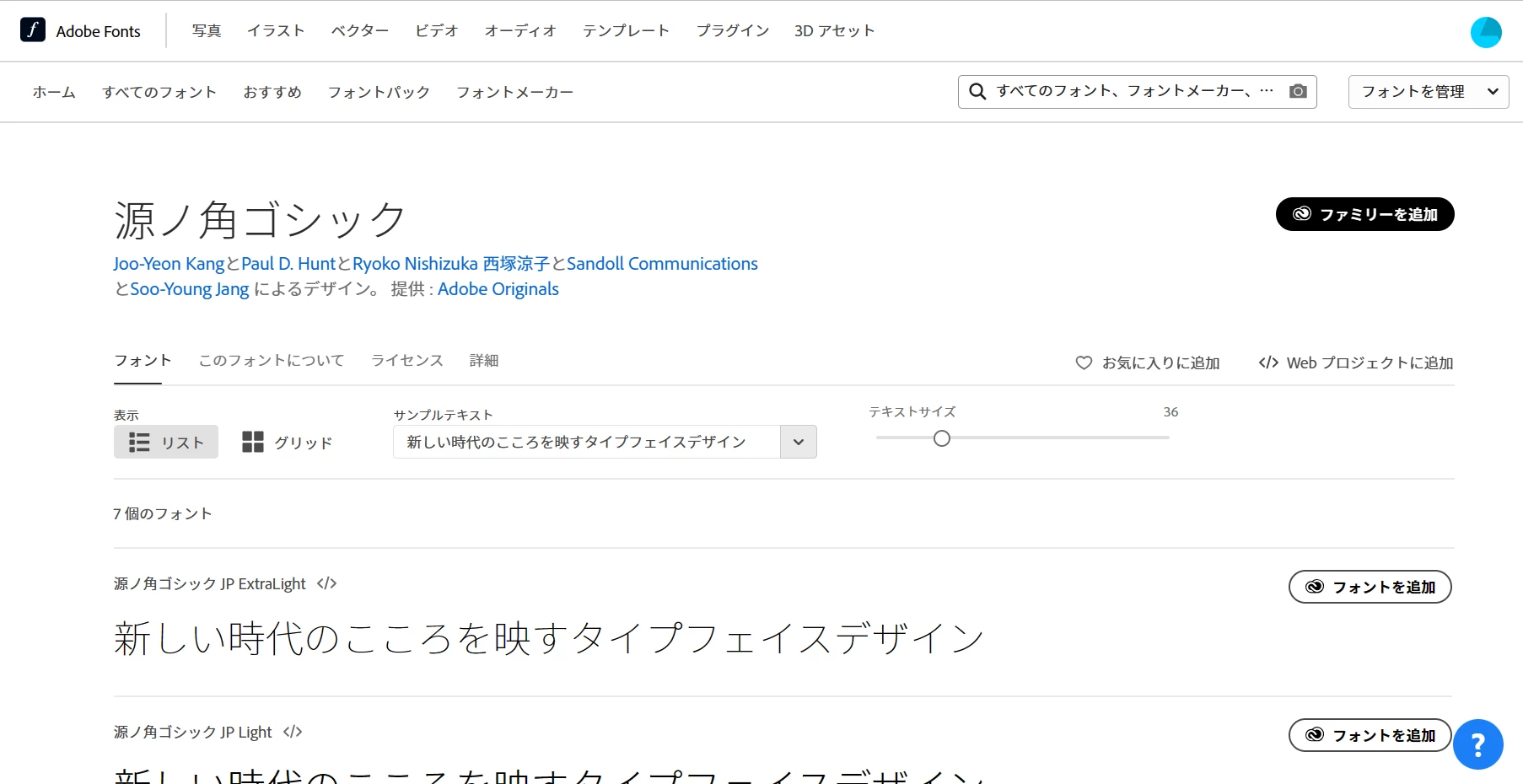This screenshot has width=1523, height=784.
Task: Click the font search box
Action: click(x=1137, y=91)
